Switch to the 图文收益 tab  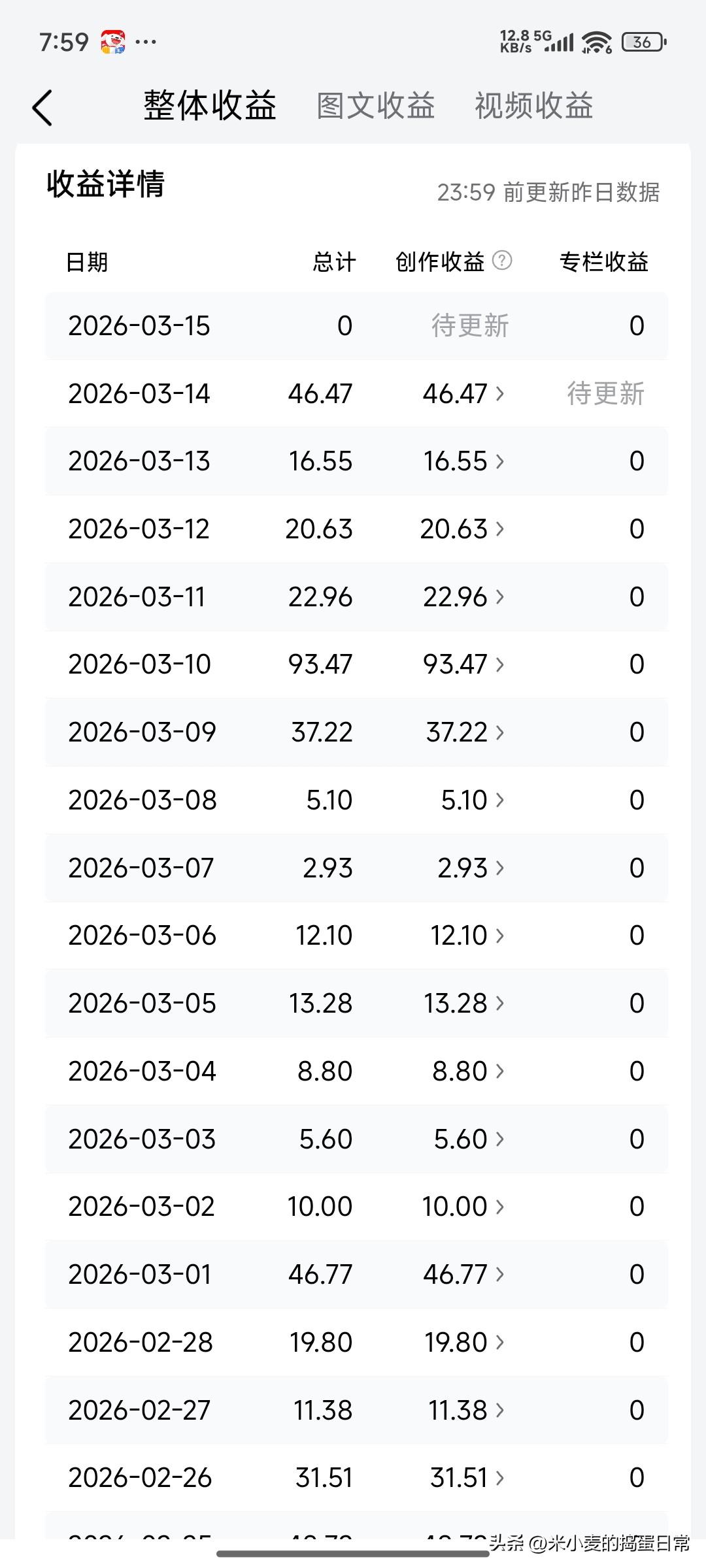(376, 106)
